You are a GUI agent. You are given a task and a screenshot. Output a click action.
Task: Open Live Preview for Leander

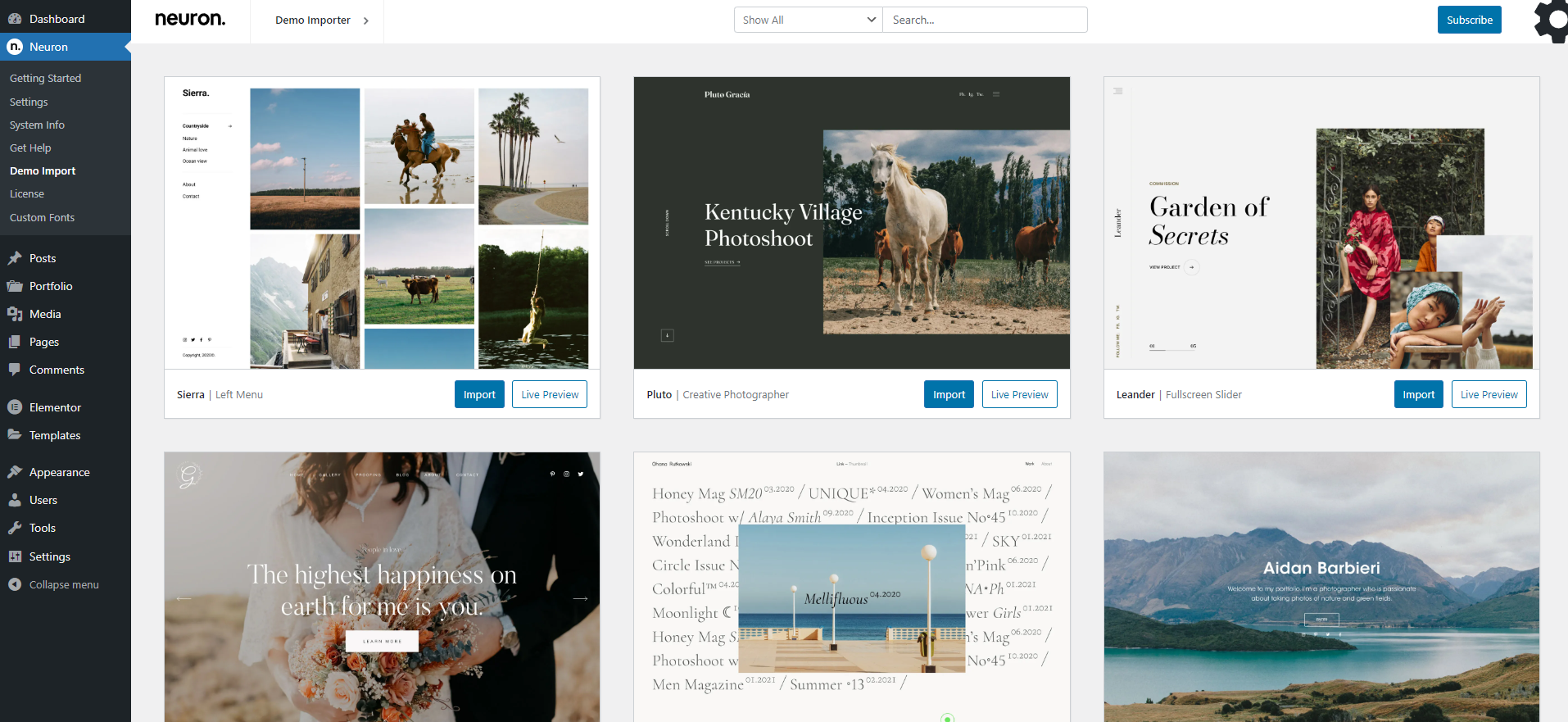coord(1489,394)
